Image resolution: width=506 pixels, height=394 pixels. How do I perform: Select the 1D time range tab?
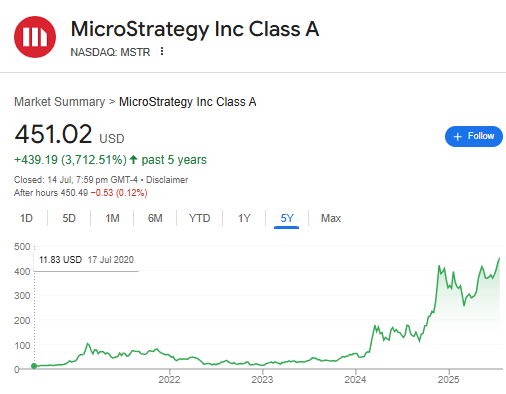(x=26, y=218)
